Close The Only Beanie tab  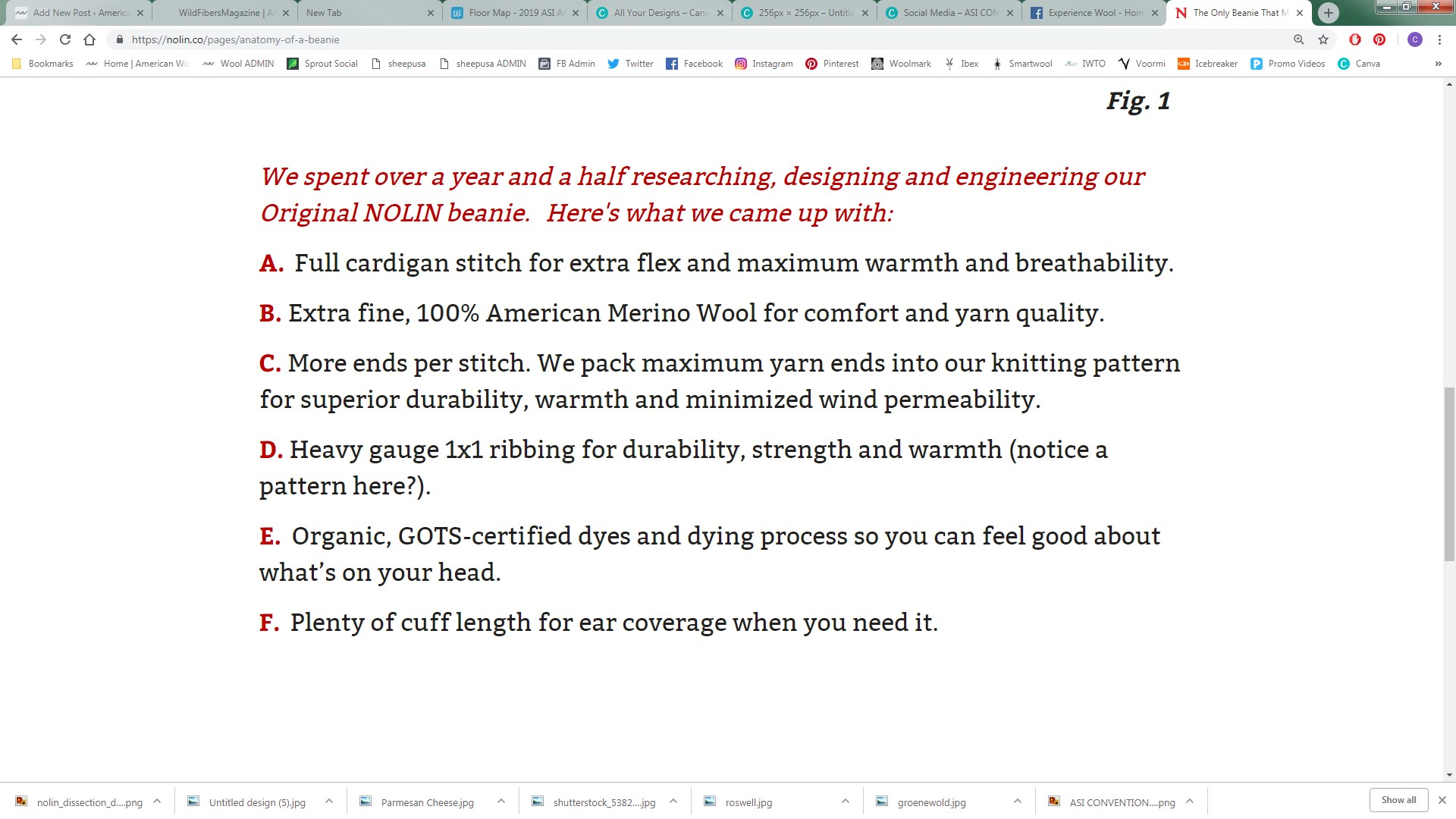click(x=1300, y=13)
